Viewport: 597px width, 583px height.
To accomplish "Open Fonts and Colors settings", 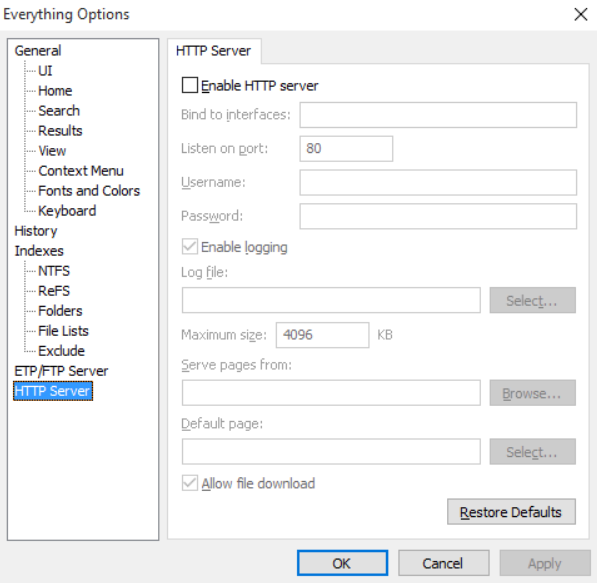I will tap(89, 191).
